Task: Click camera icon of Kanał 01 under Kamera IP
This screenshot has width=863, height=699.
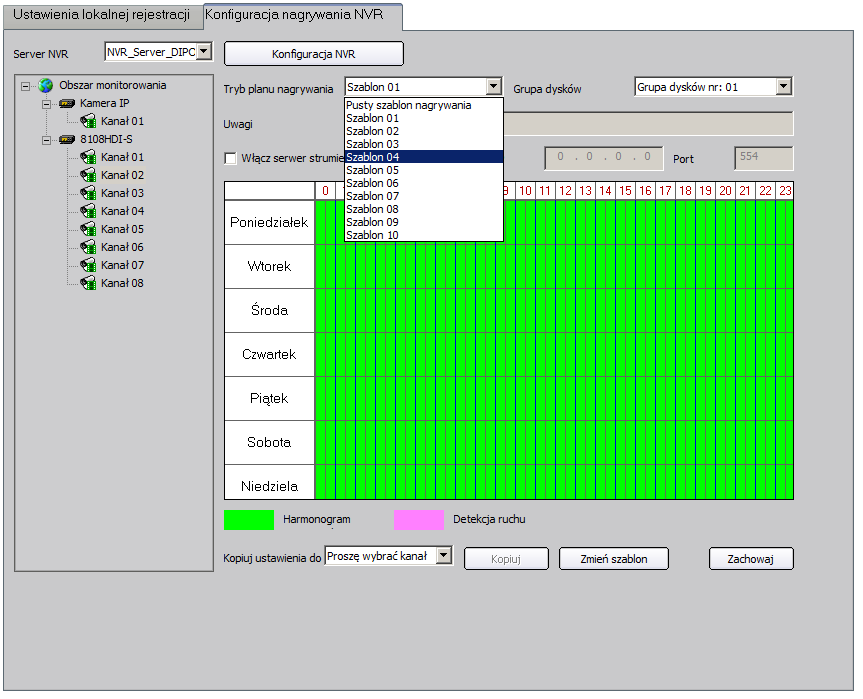Action: click(88, 121)
